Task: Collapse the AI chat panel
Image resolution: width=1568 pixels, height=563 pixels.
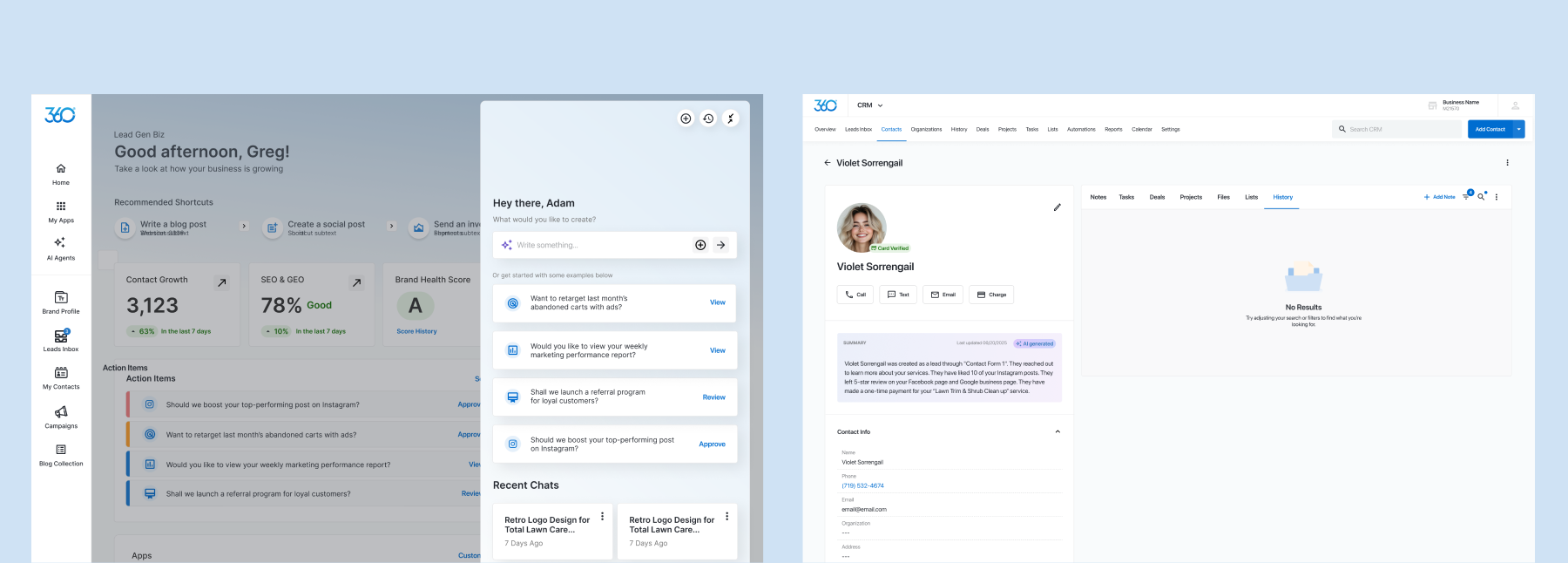Action: 731,119
